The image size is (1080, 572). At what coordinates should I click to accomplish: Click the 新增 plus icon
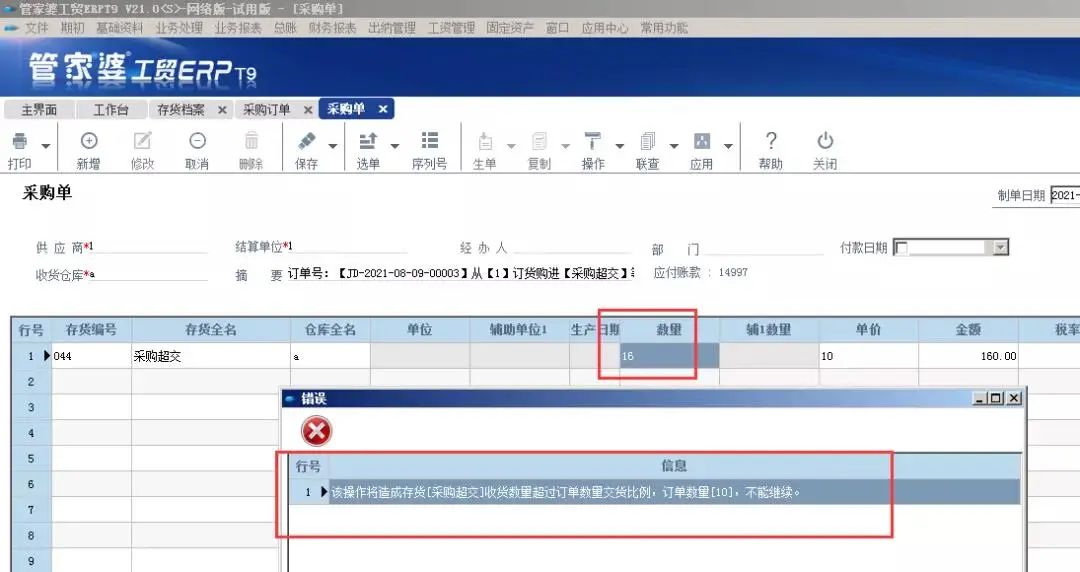coord(89,141)
